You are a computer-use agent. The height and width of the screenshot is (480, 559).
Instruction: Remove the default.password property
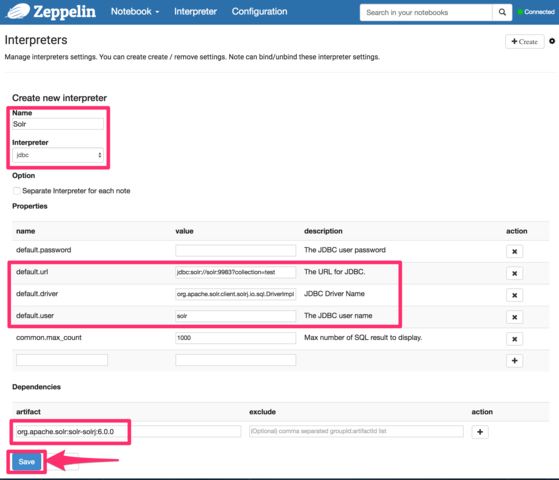(514, 251)
